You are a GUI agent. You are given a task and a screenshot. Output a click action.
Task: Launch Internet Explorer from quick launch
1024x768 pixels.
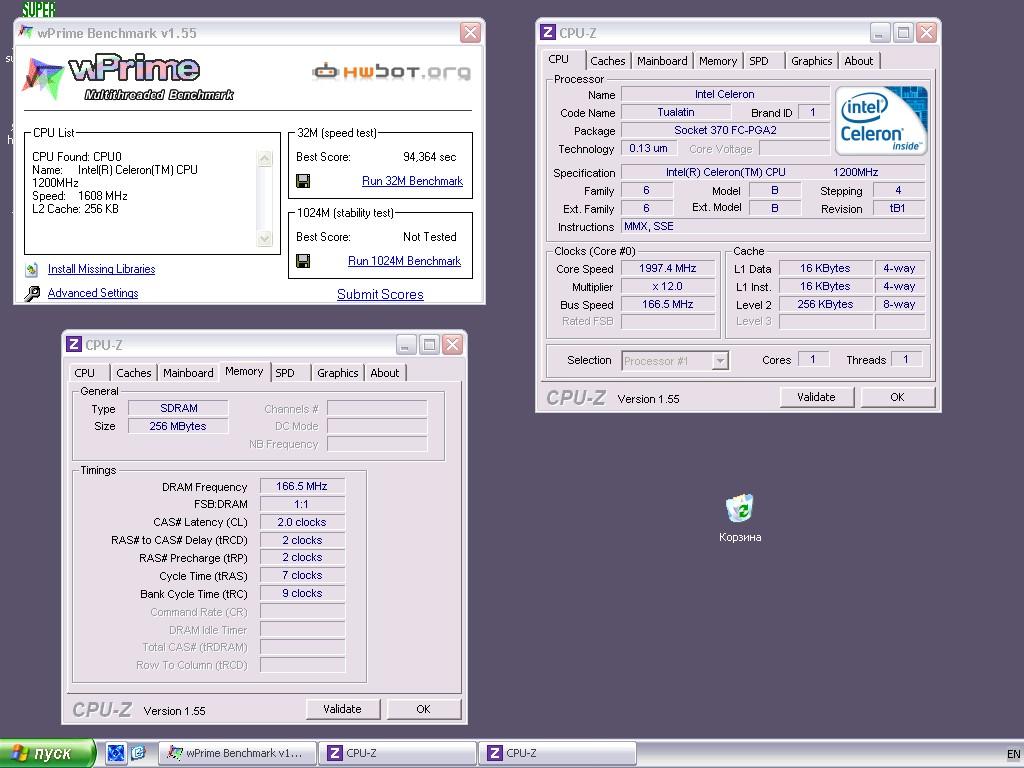pyautogui.click(x=138, y=753)
